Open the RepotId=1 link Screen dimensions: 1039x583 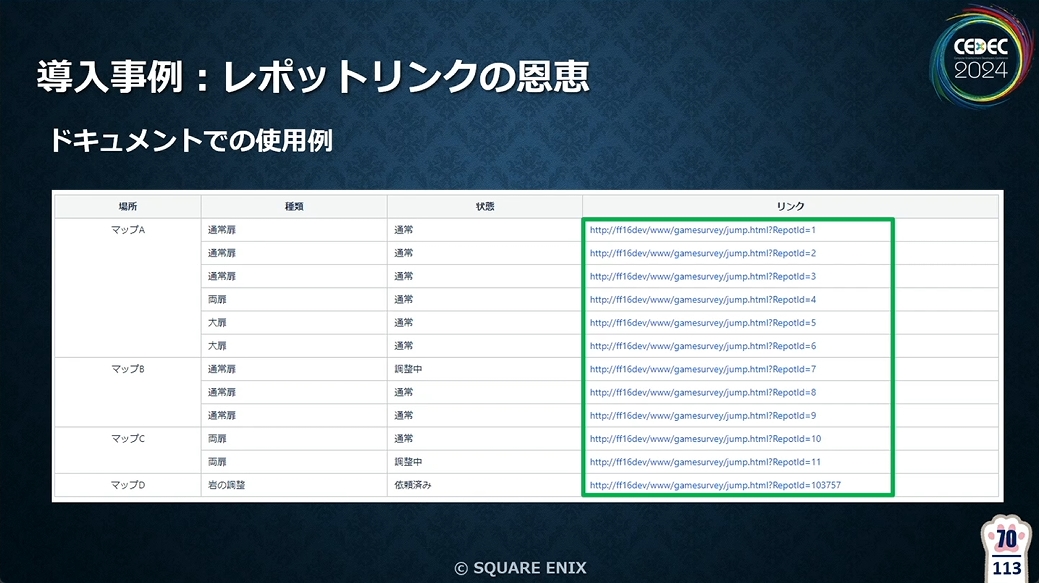tap(702, 230)
